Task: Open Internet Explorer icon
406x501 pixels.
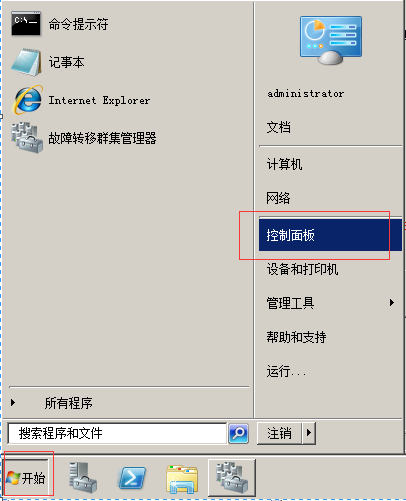Action: click(27, 100)
